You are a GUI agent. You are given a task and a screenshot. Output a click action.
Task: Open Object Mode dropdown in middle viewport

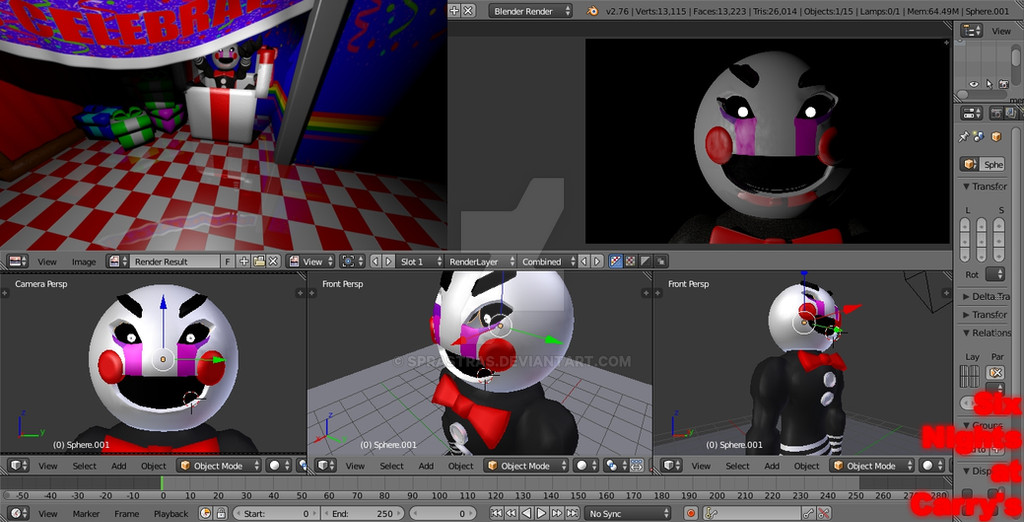tap(526, 466)
